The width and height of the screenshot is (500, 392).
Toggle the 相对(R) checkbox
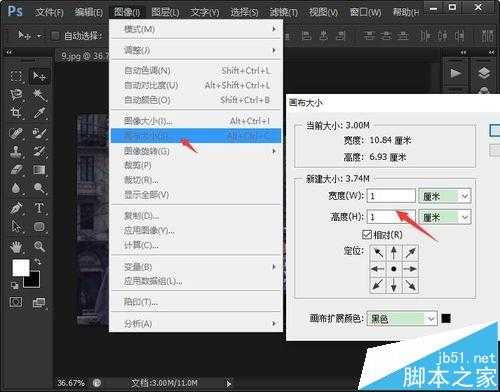(x=367, y=235)
